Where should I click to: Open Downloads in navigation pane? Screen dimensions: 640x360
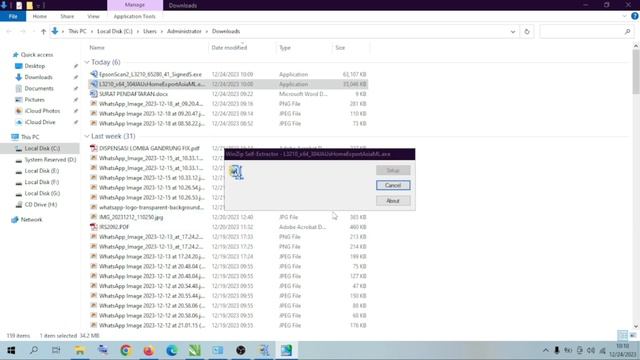click(x=38, y=77)
